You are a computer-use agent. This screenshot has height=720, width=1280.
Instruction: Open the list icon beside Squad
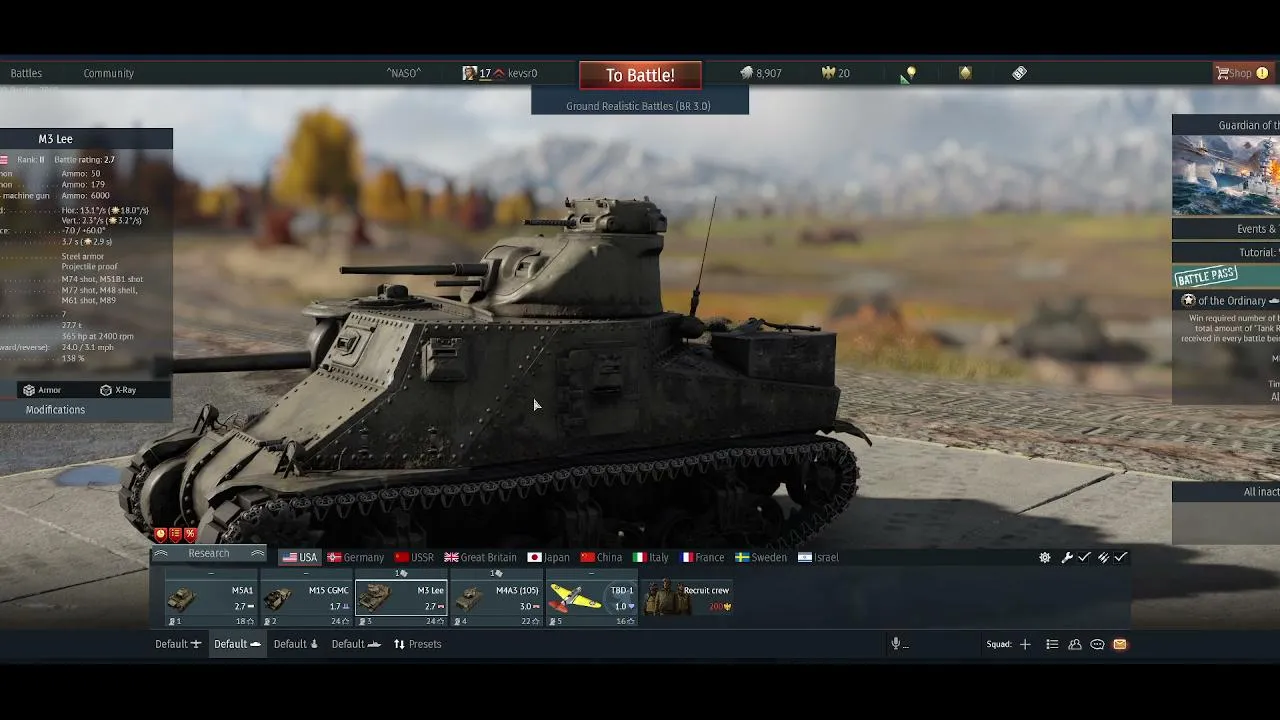(1052, 644)
